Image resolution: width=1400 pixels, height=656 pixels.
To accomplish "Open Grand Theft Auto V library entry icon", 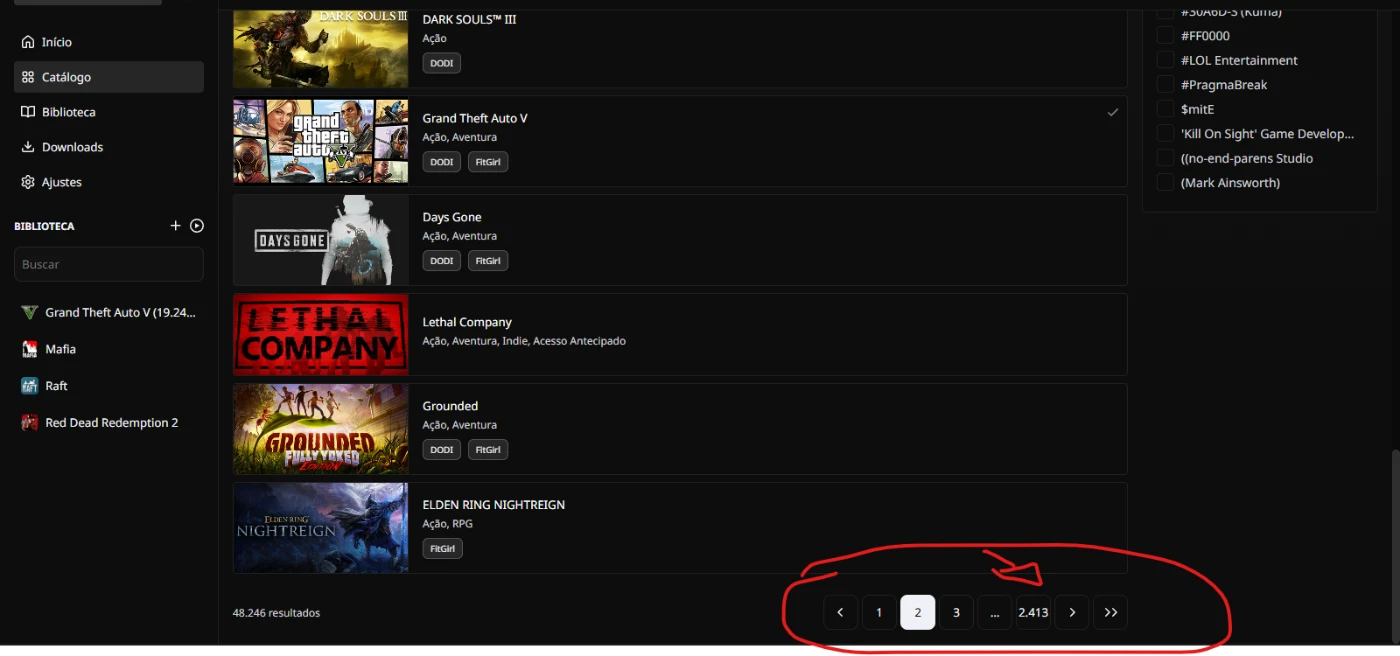I will click(29, 313).
